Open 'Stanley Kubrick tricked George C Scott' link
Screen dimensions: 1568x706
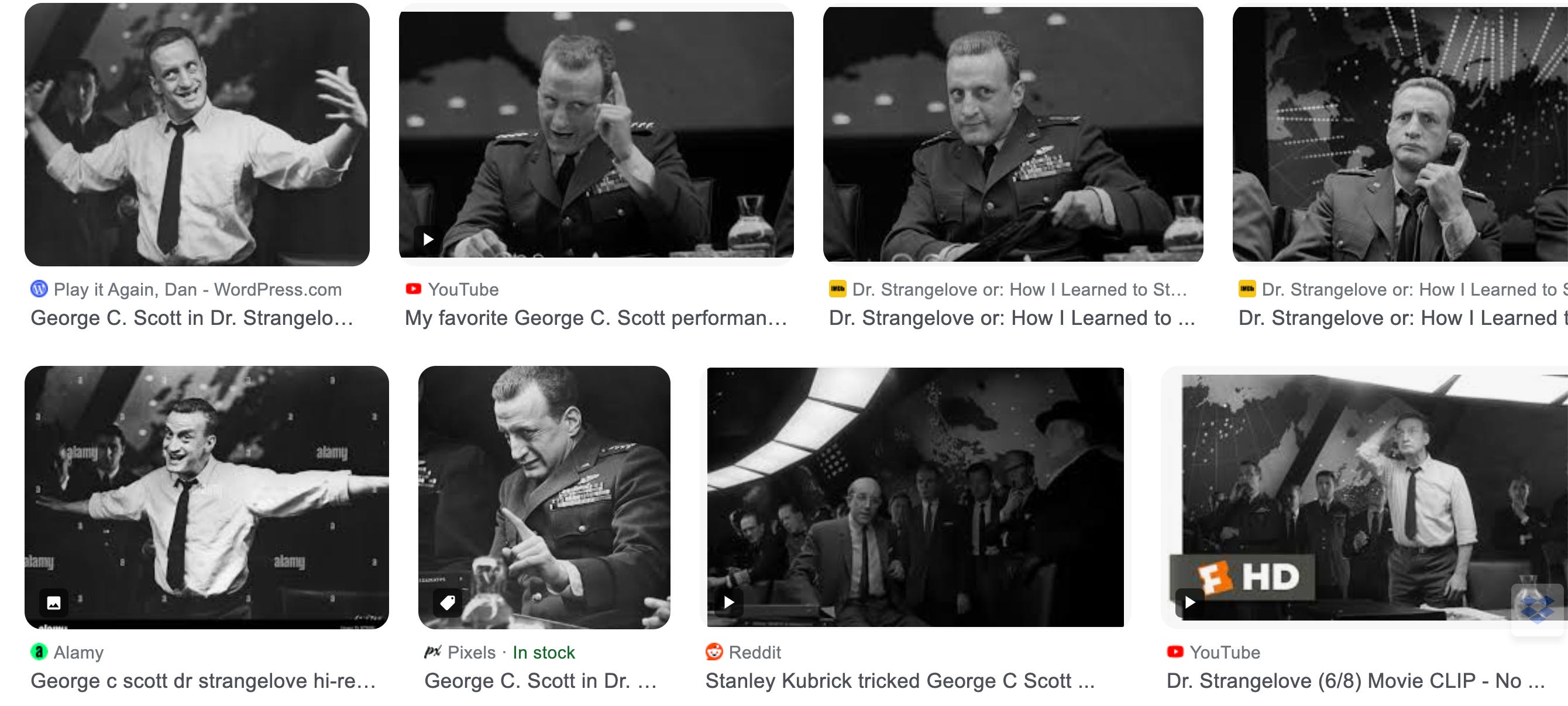click(900, 681)
